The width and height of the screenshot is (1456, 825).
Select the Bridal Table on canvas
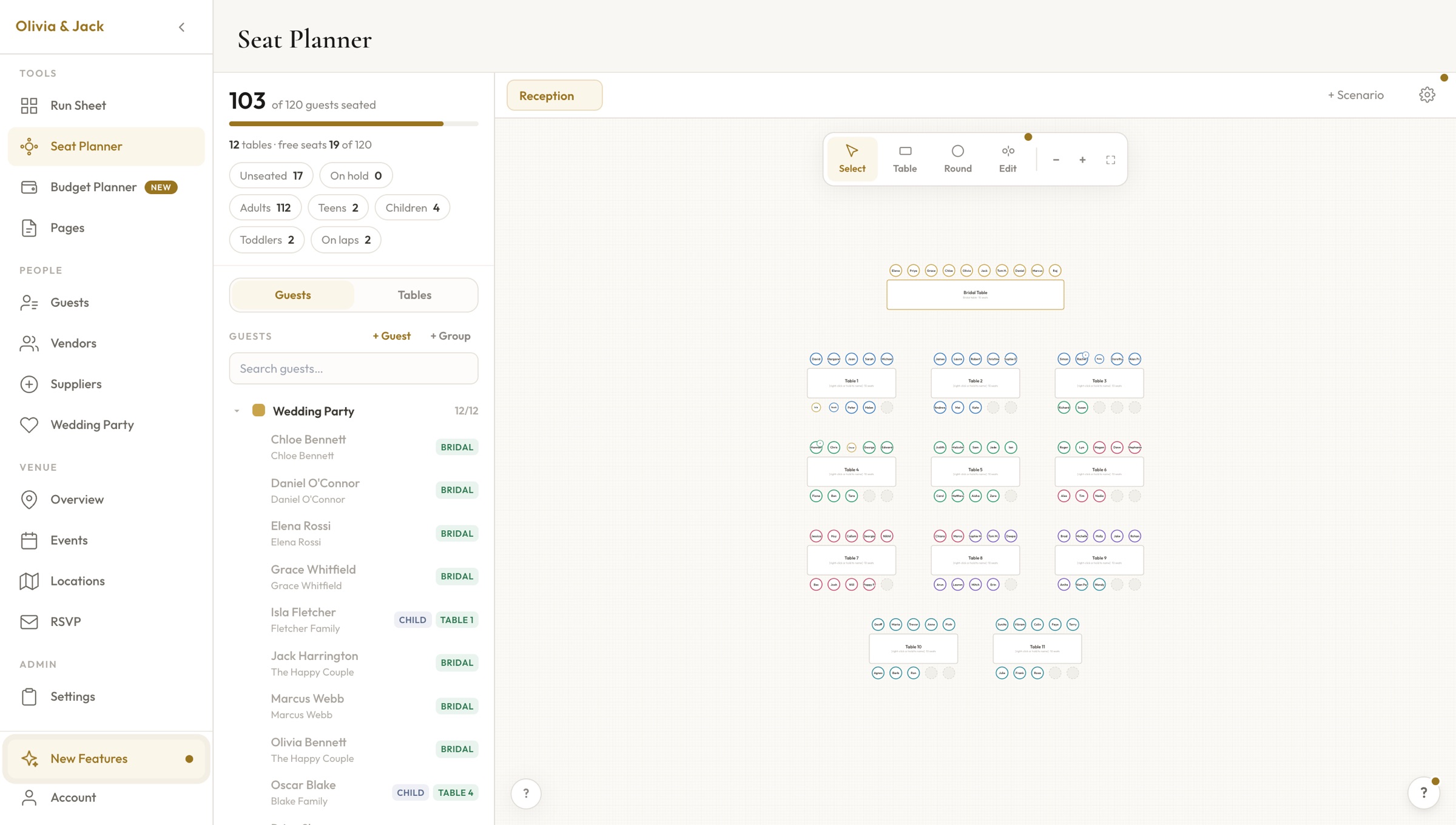click(x=975, y=294)
